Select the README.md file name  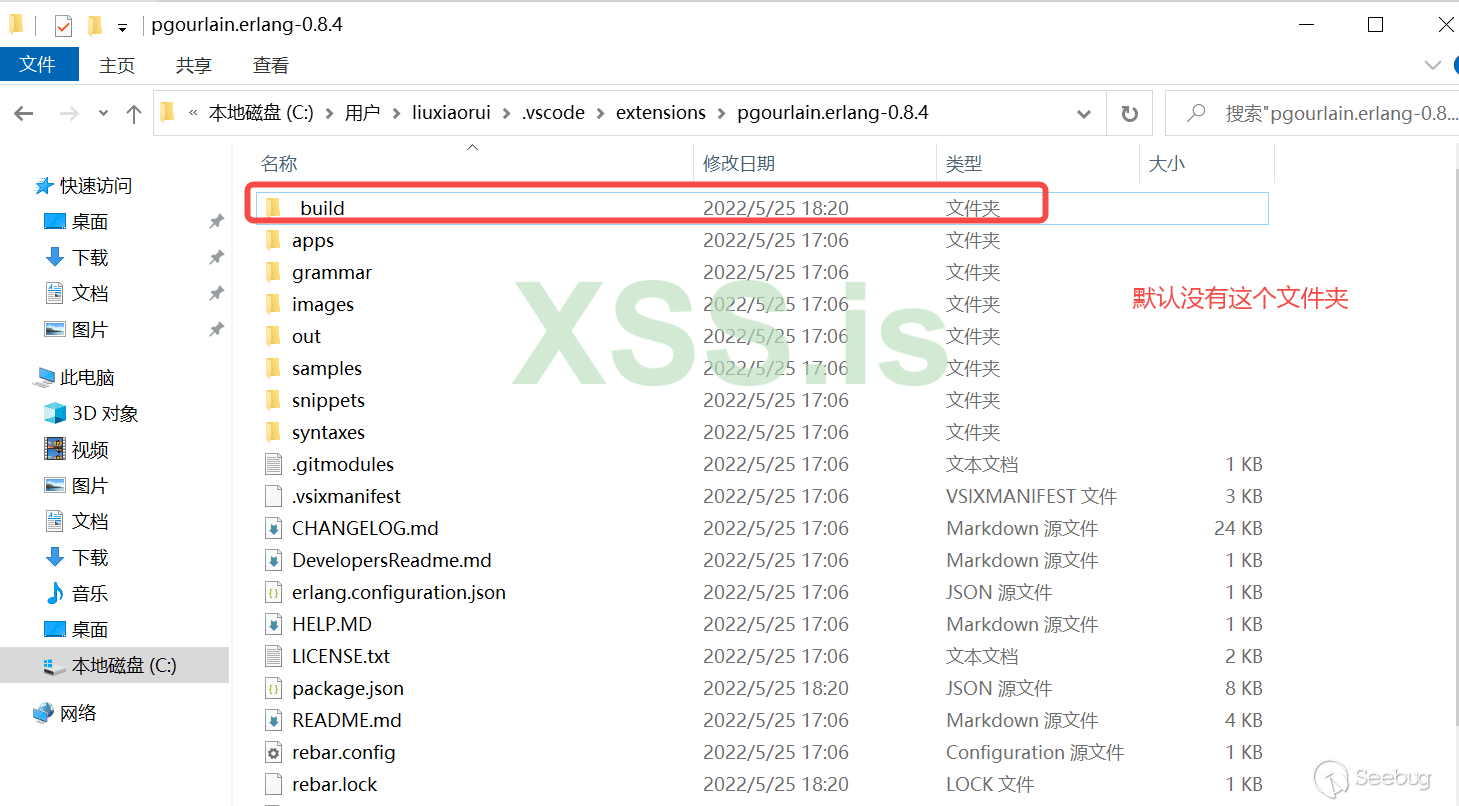tap(347, 720)
